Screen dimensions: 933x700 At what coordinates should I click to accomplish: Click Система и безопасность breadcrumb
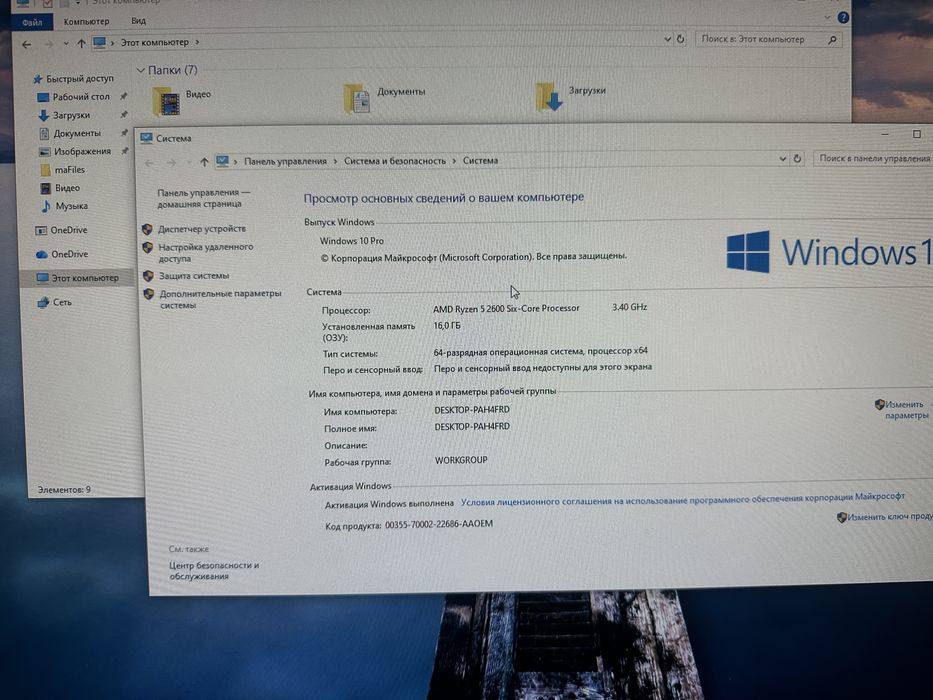[x=395, y=161]
